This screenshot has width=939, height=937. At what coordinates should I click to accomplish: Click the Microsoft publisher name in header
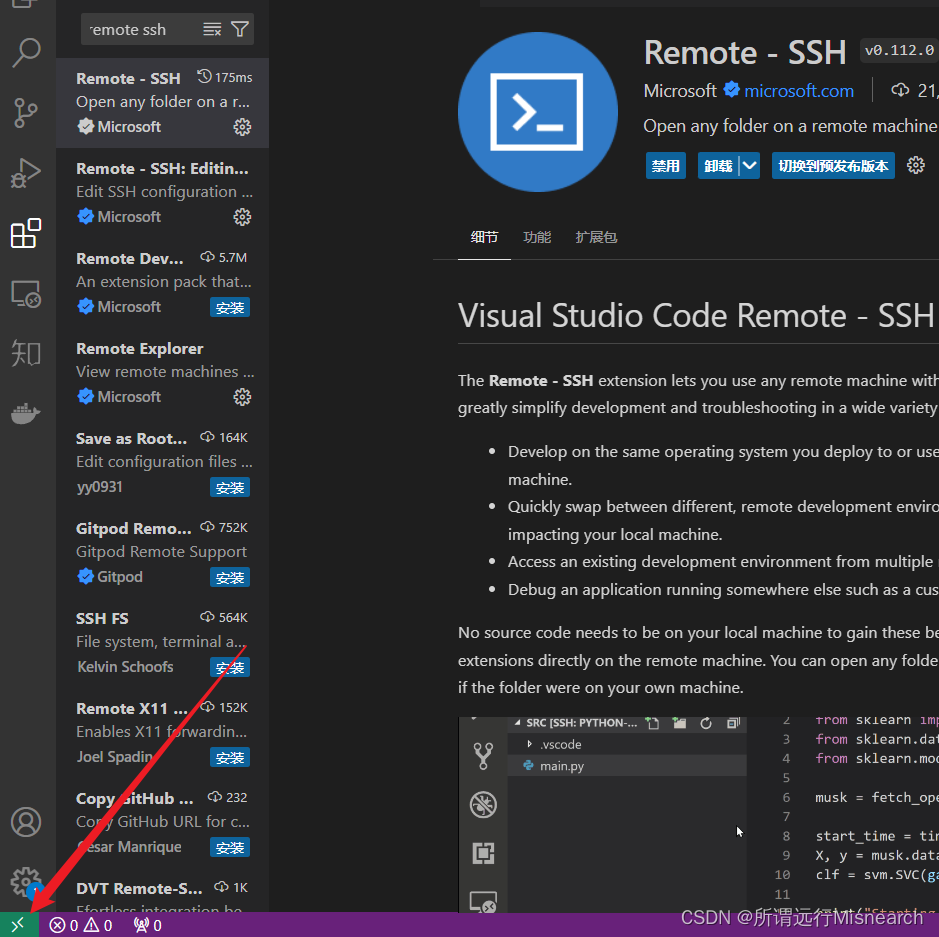680,91
